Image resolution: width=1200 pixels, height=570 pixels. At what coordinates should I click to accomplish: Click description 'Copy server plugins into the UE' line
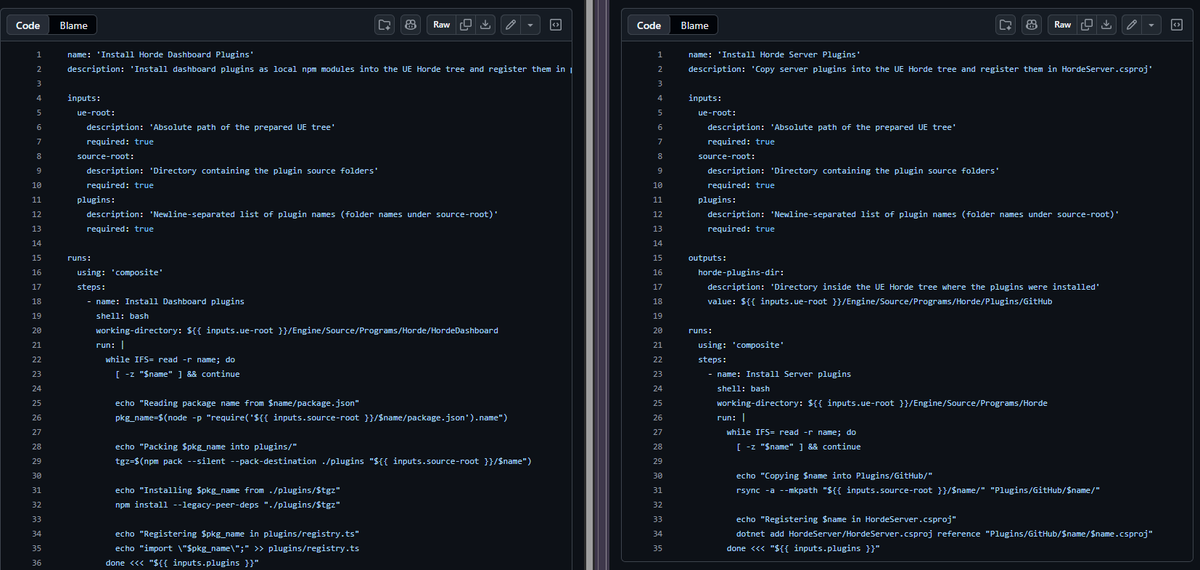tap(919, 68)
